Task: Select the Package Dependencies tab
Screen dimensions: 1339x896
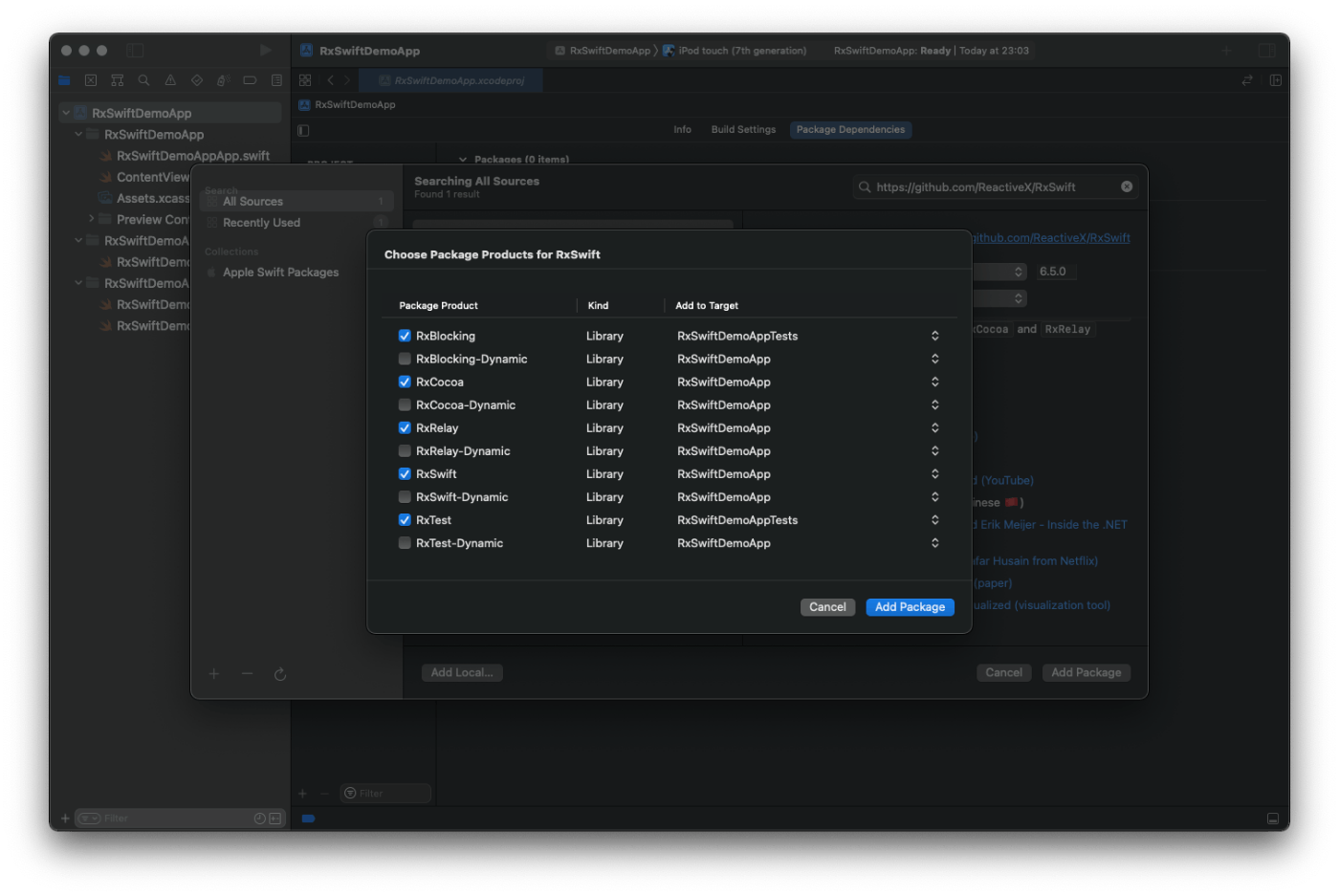Action: [x=850, y=130]
